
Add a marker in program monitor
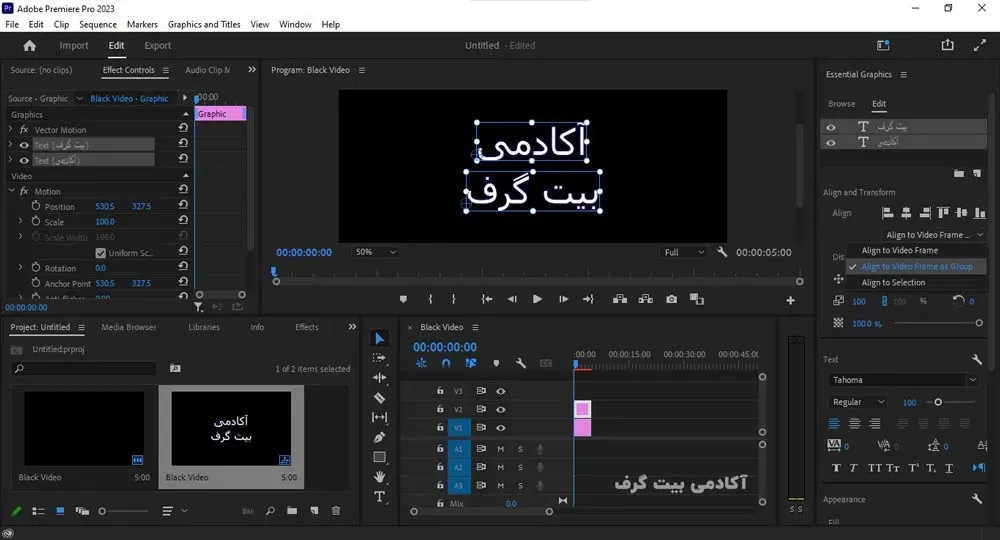coord(403,299)
